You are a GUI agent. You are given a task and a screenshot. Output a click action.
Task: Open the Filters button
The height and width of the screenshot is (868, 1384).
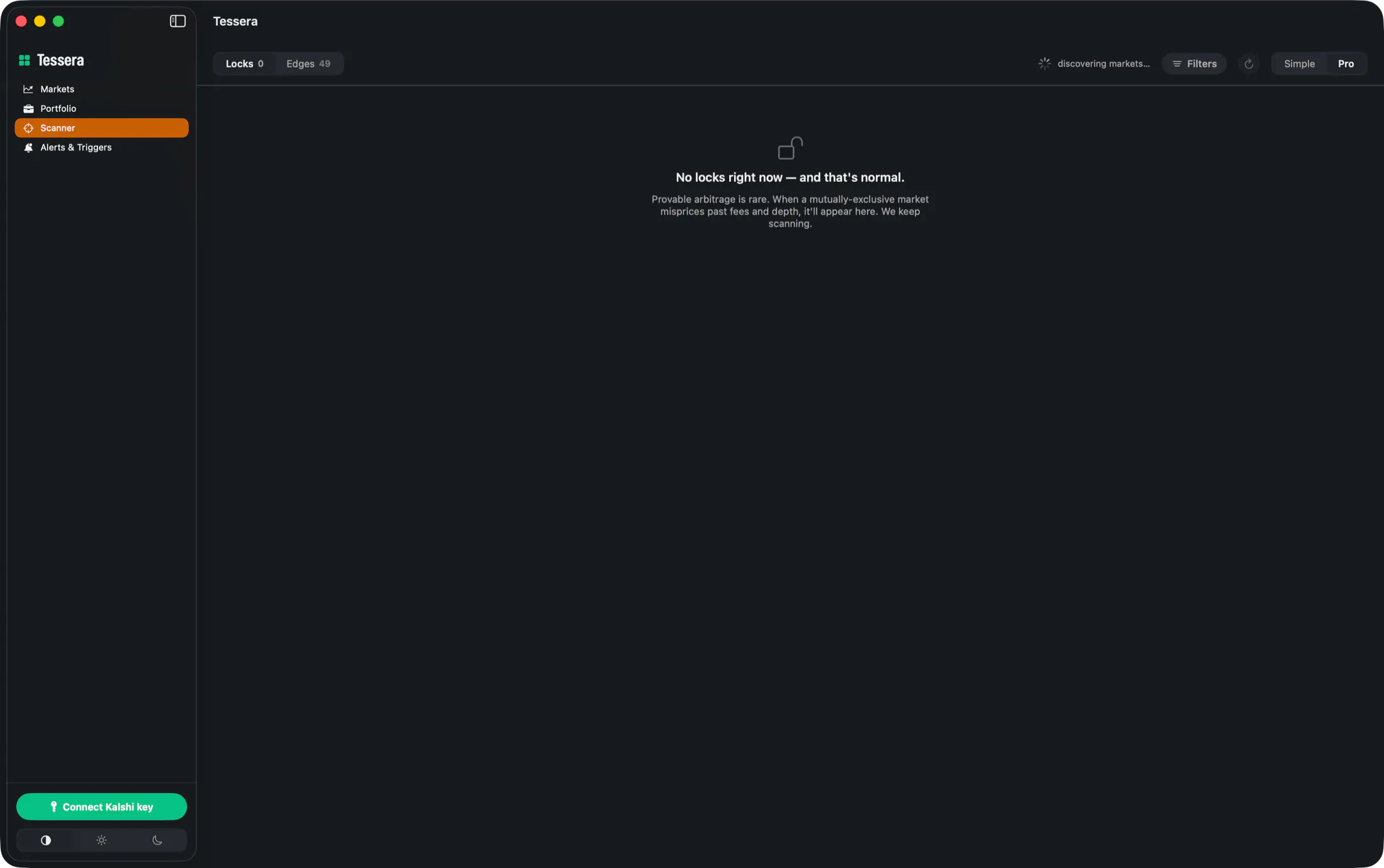(x=1194, y=64)
